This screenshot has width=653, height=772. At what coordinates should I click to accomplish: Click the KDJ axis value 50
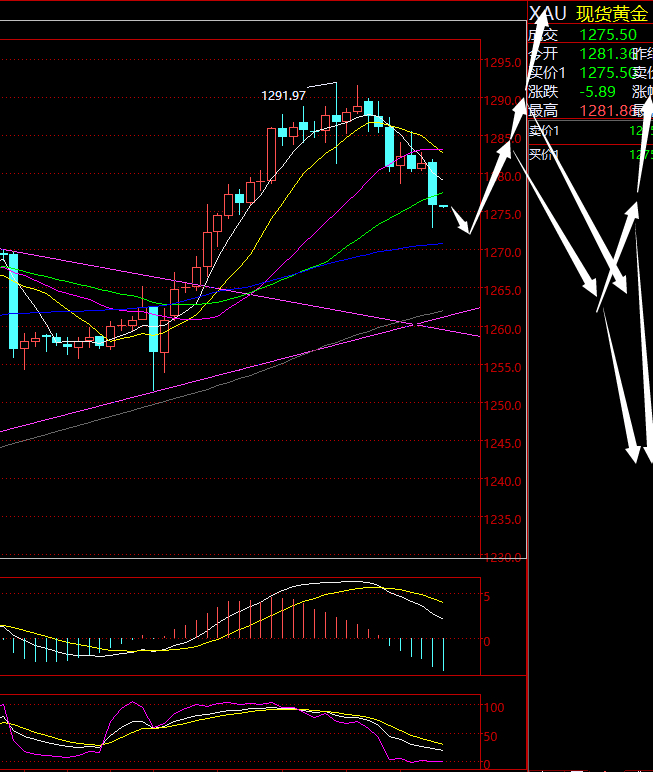[x=490, y=737]
